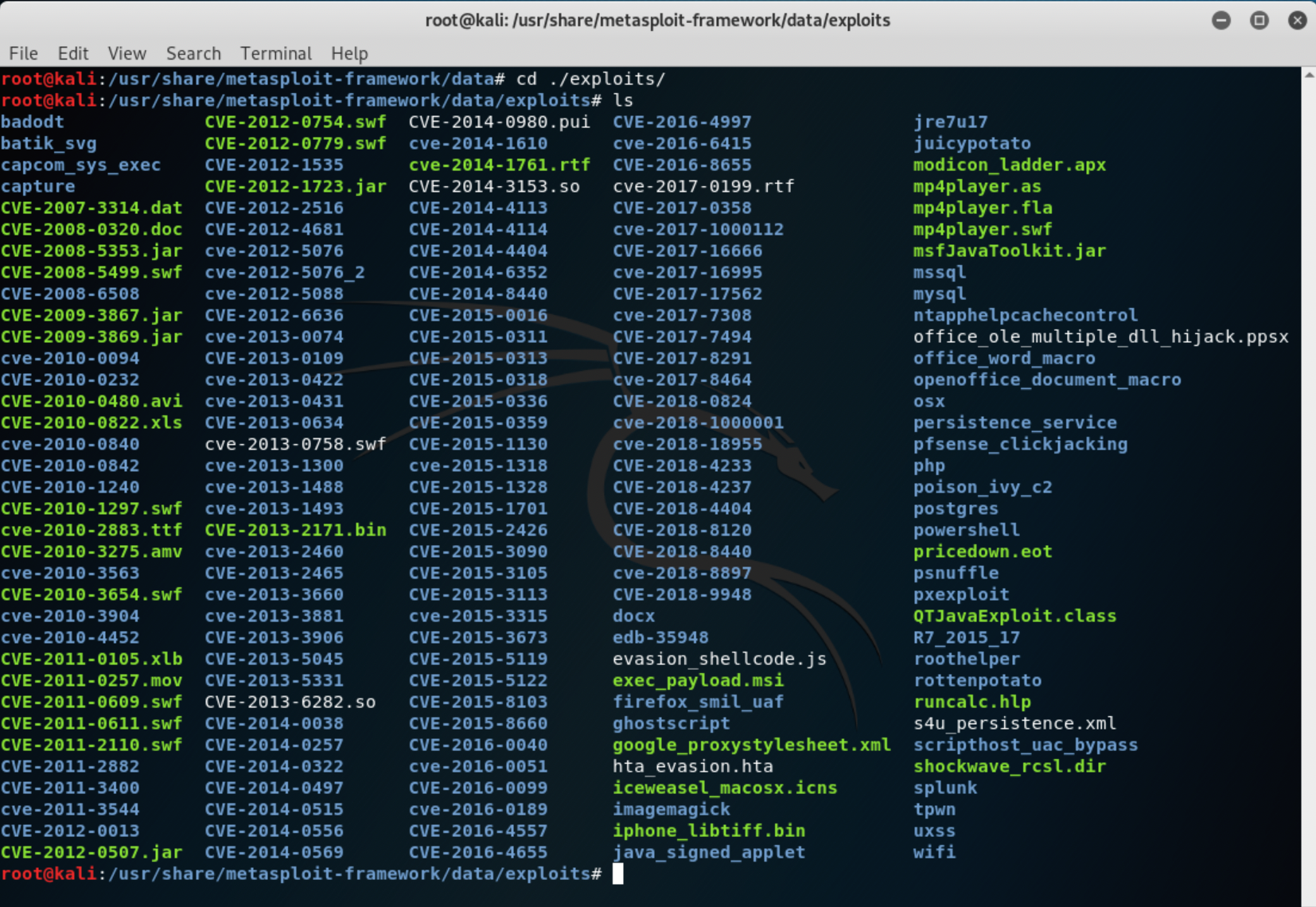1316x907 pixels.
Task: Click the entry 'cve-2017-1000112'
Action: pyautogui.click(x=698, y=229)
